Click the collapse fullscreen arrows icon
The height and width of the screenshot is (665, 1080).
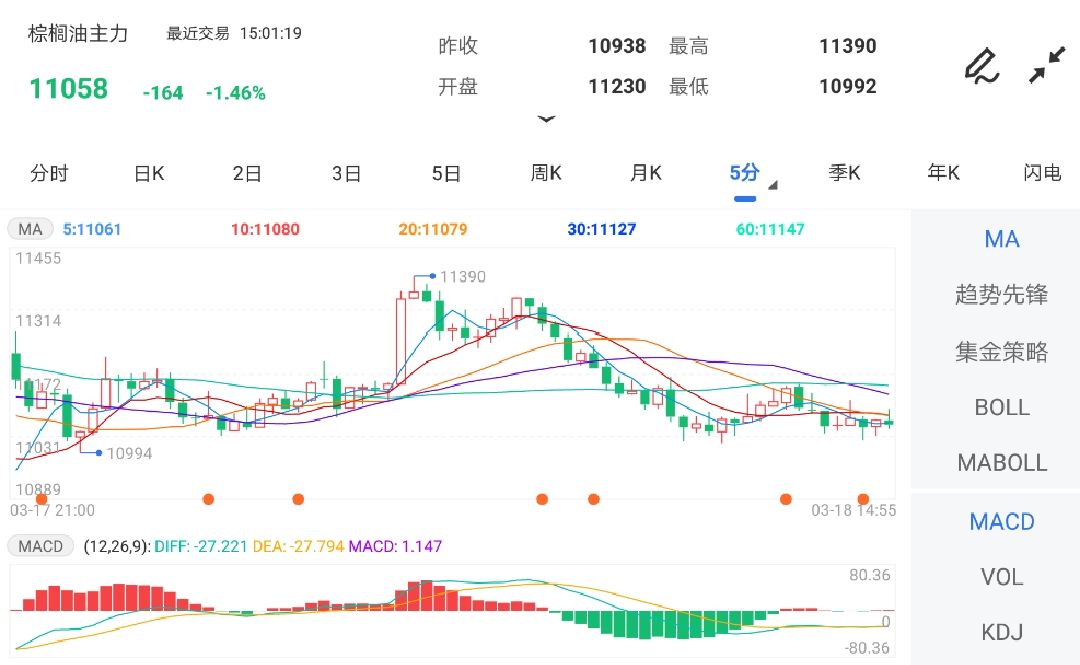[1047, 65]
